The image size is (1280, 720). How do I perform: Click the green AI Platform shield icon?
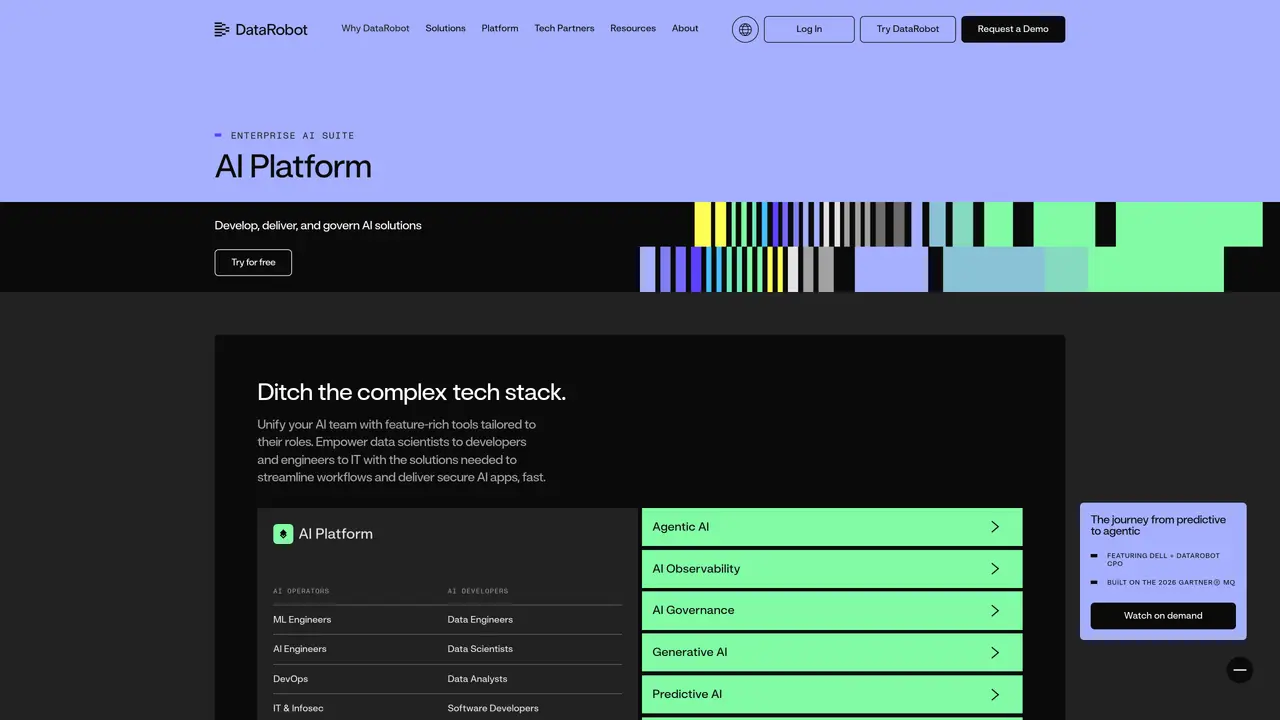(x=283, y=534)
